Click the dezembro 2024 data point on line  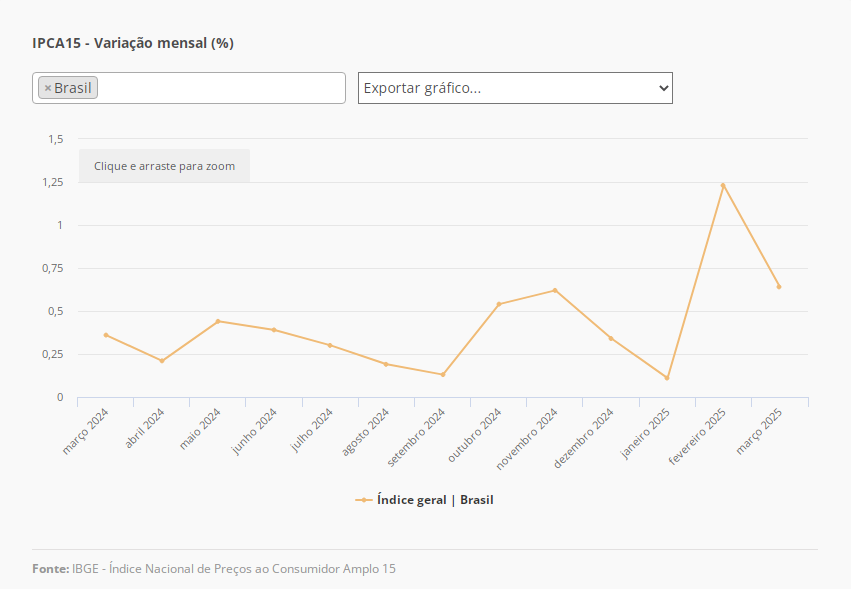611,338
